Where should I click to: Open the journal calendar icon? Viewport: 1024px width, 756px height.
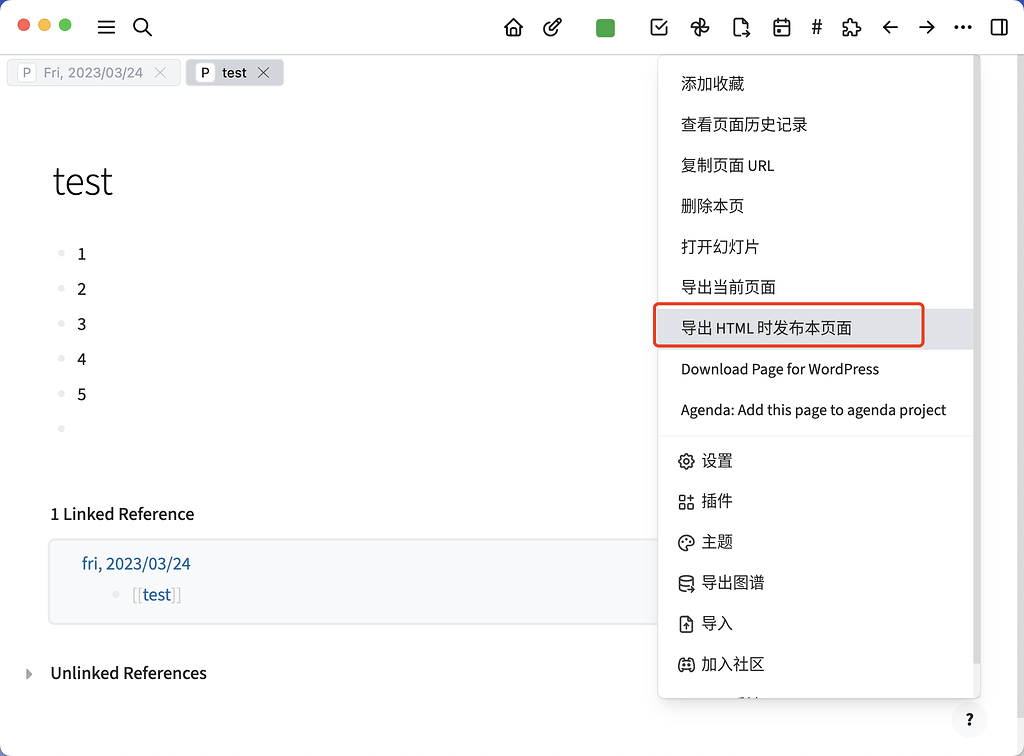(781, 27)
